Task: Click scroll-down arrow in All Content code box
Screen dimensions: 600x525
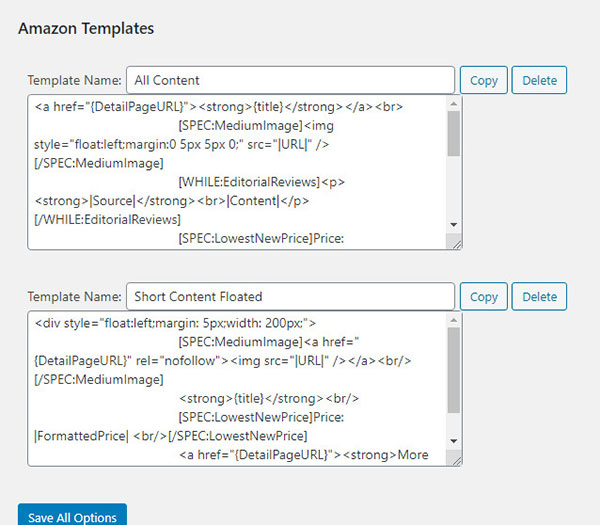Action: click(454, 224)
